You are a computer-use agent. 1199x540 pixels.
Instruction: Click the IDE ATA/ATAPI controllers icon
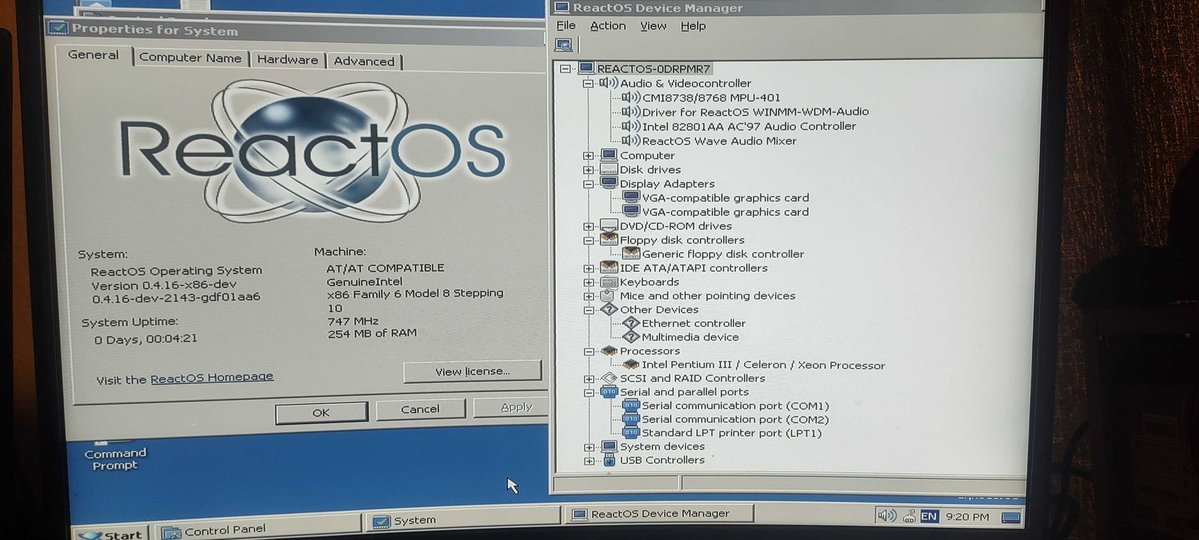point(609,268)
